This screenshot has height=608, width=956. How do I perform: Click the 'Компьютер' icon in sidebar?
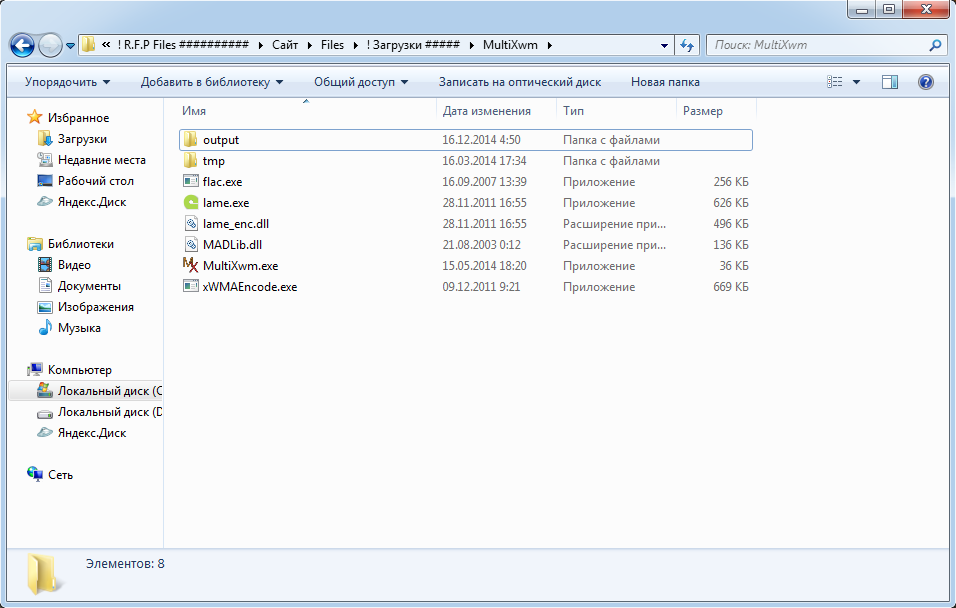pos(35,370)
